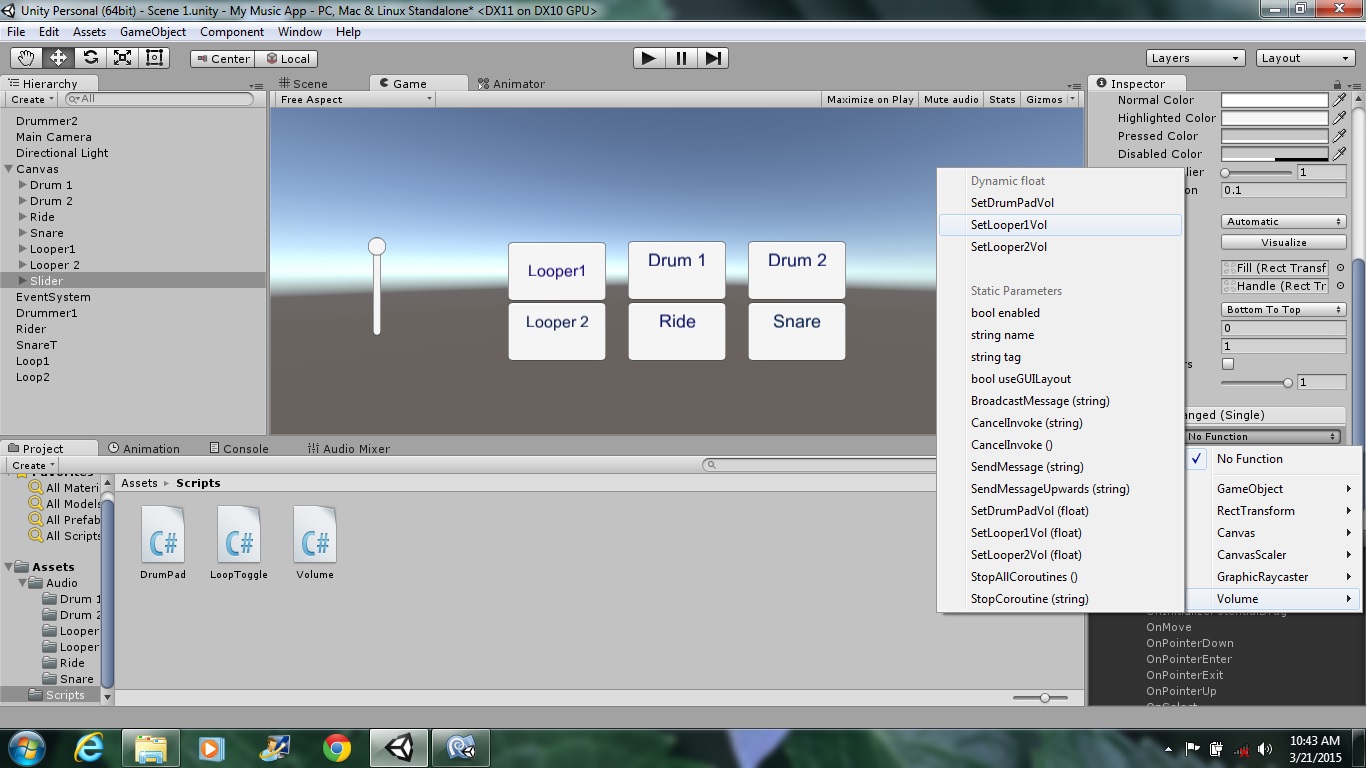The height and width of the screenshot is (768, 1366).
Task: Pick Pressed Color with eyedropper
Action: tap(1339, 136)
